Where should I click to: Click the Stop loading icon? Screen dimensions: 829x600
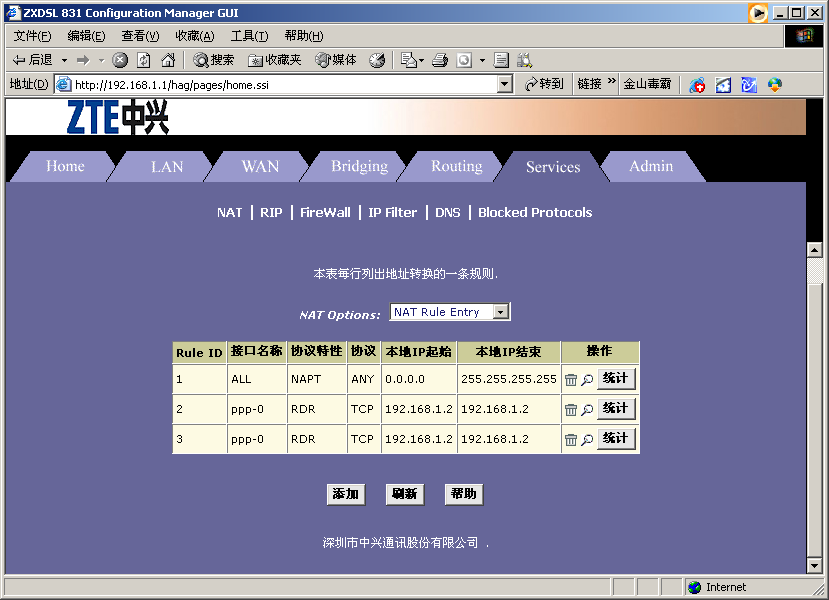coord(120,60)
